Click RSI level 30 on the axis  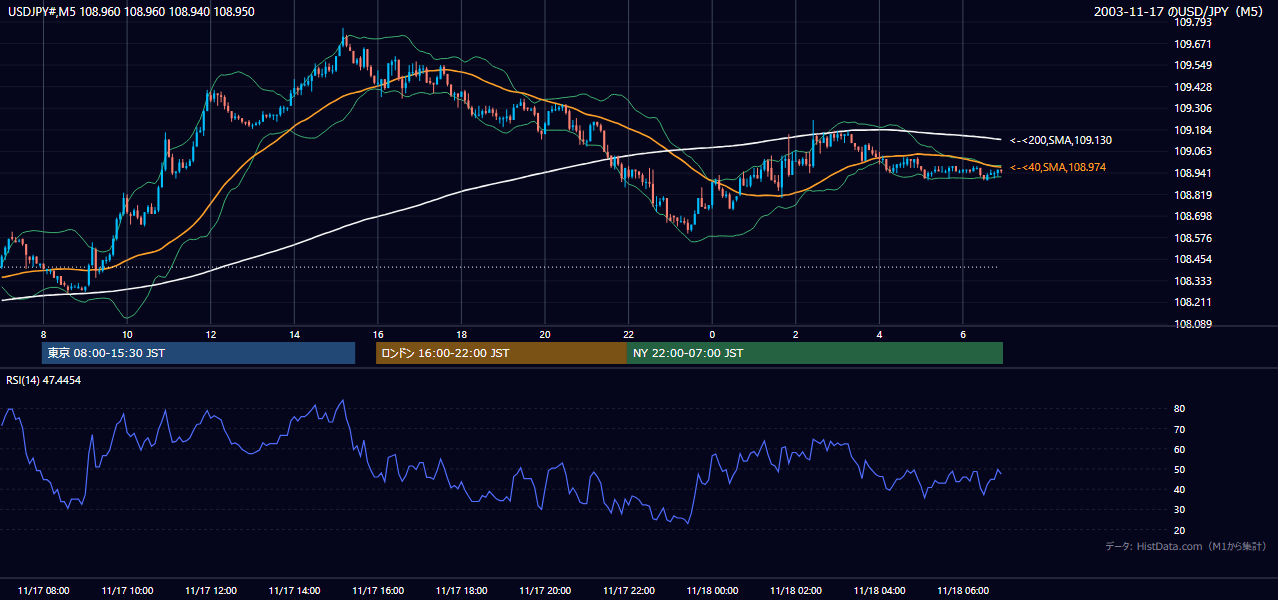[1180, 510]
